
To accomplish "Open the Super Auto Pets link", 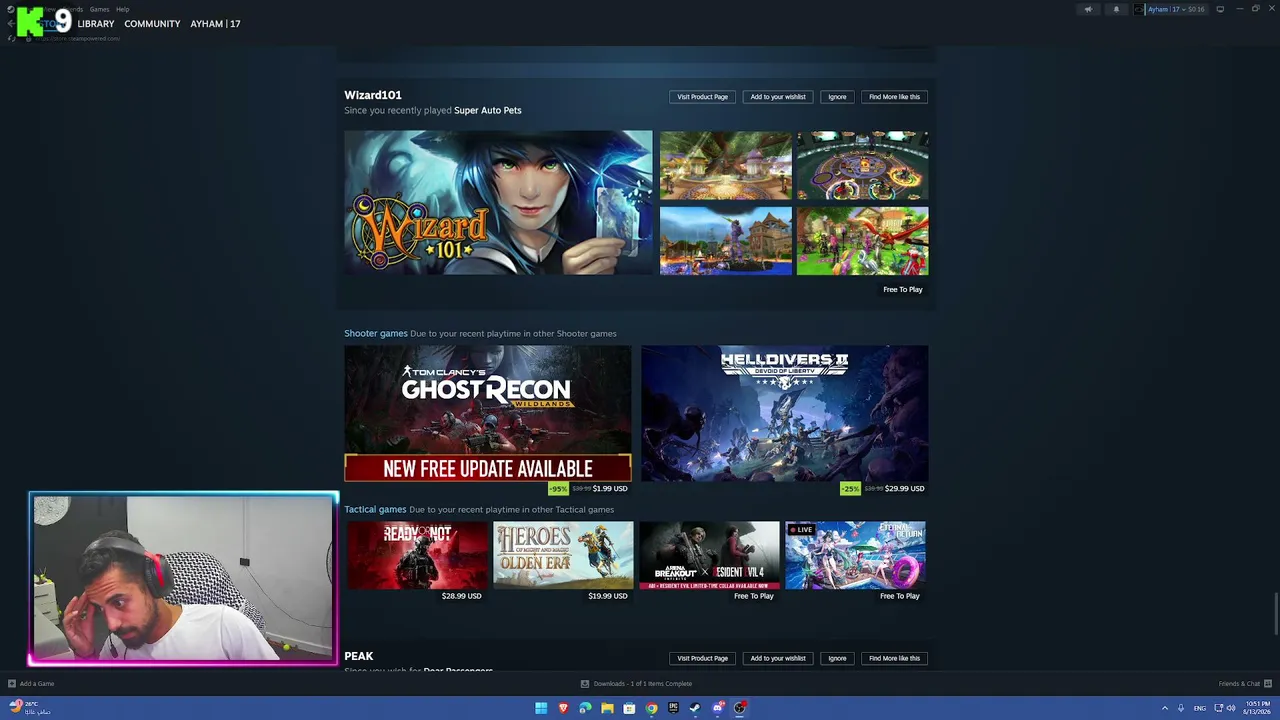I will click(488, 110).
